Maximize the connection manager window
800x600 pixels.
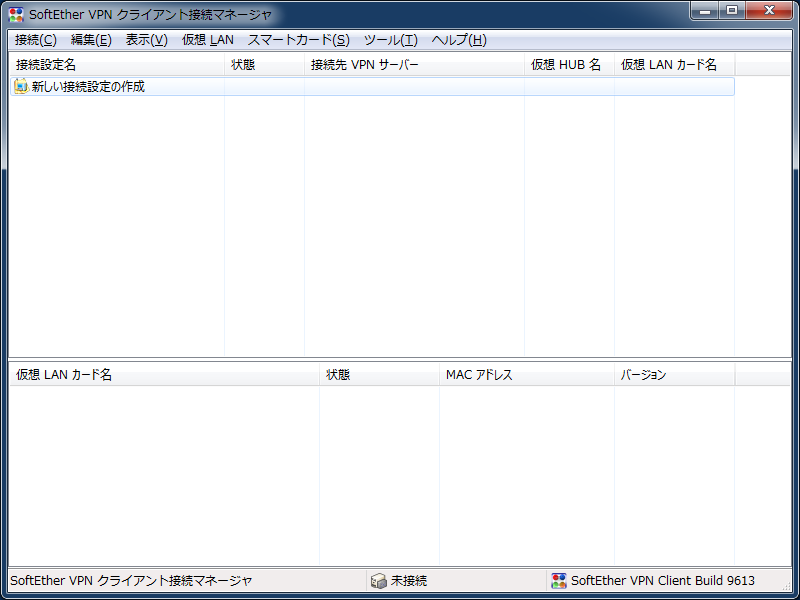[732, 10]
